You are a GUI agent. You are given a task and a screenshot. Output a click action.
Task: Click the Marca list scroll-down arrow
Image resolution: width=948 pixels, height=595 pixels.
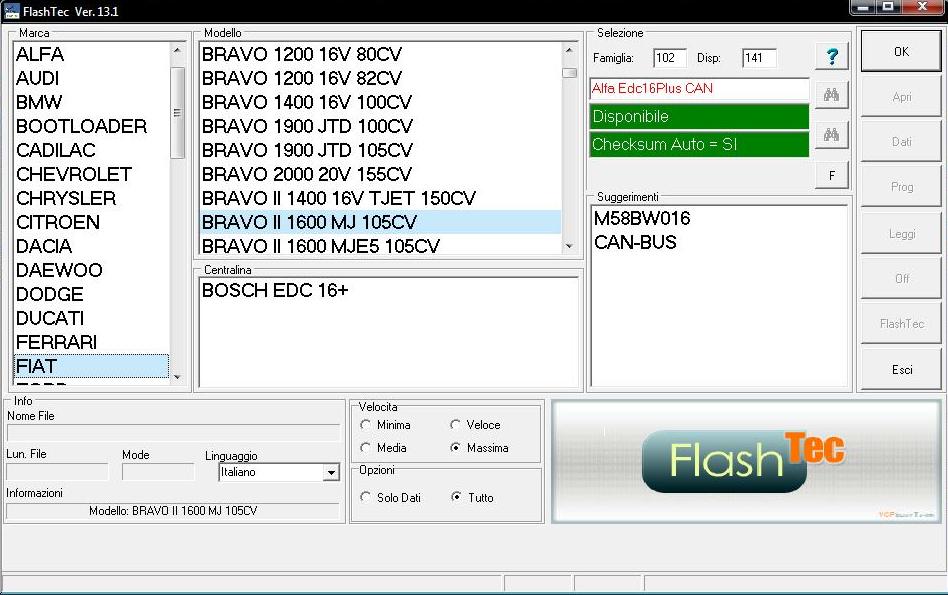coord(177,377)
